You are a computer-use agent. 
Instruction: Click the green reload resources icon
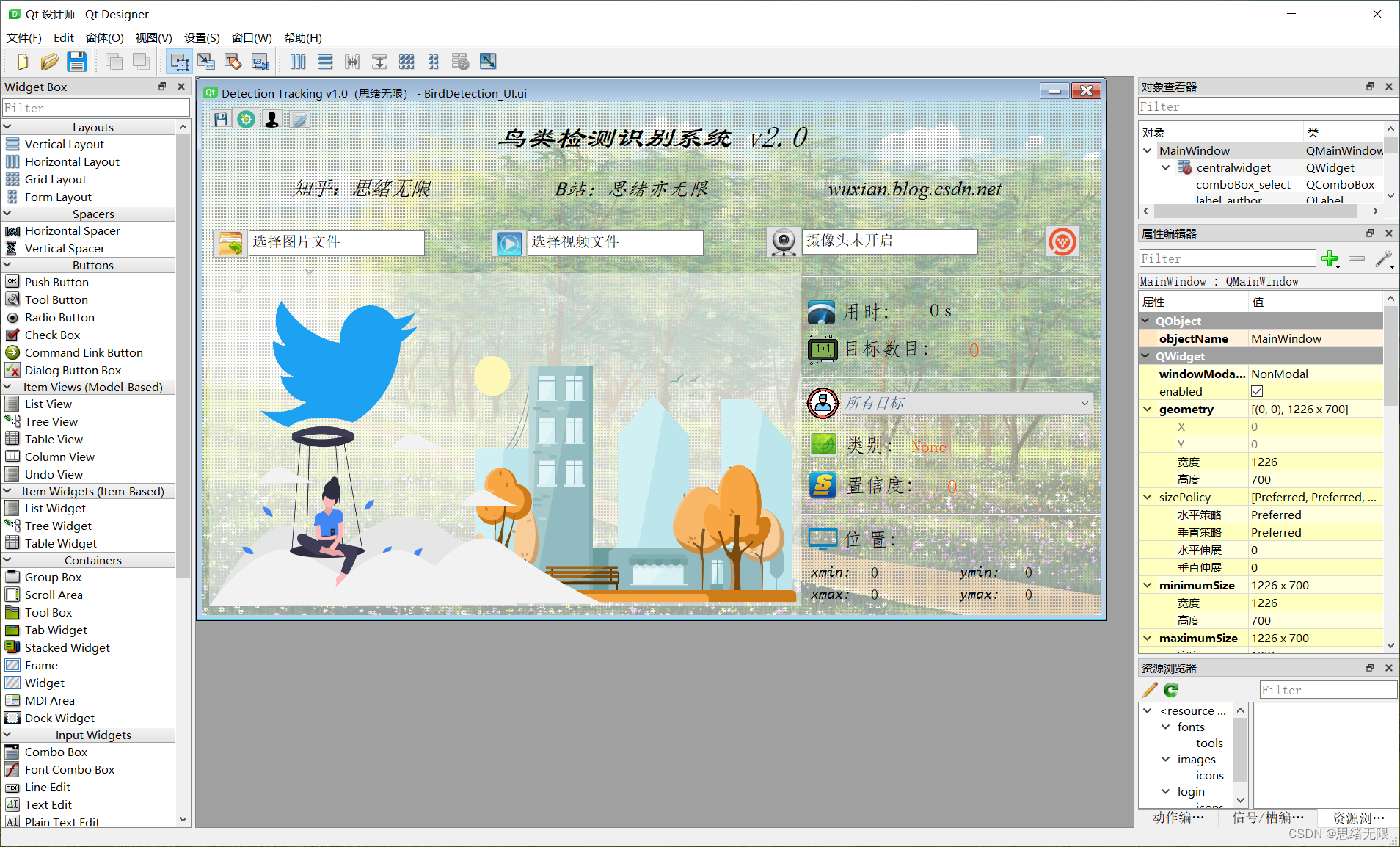[1171, 690]
